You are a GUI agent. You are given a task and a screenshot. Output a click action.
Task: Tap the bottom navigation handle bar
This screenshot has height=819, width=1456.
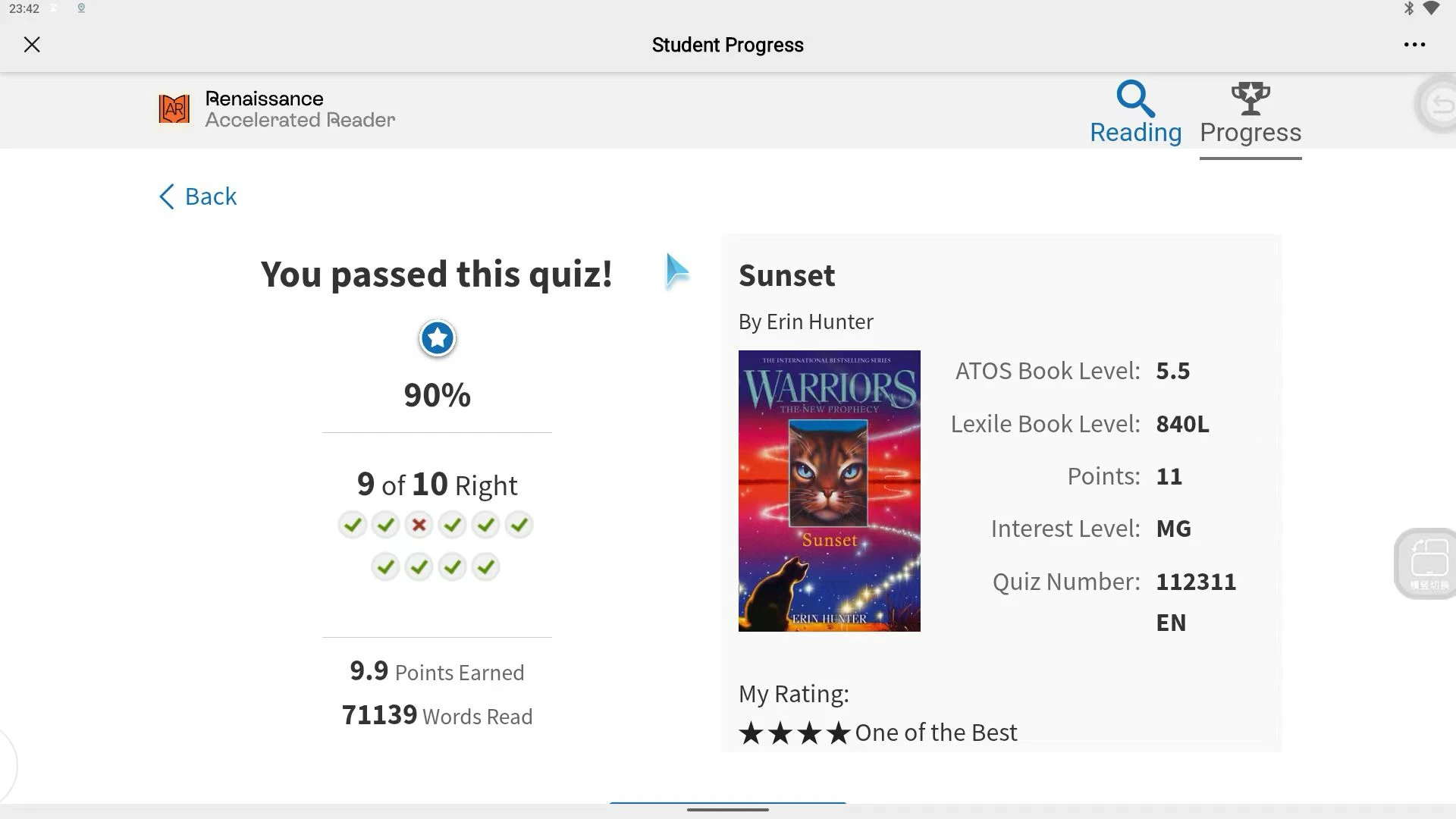pos(728,810)
